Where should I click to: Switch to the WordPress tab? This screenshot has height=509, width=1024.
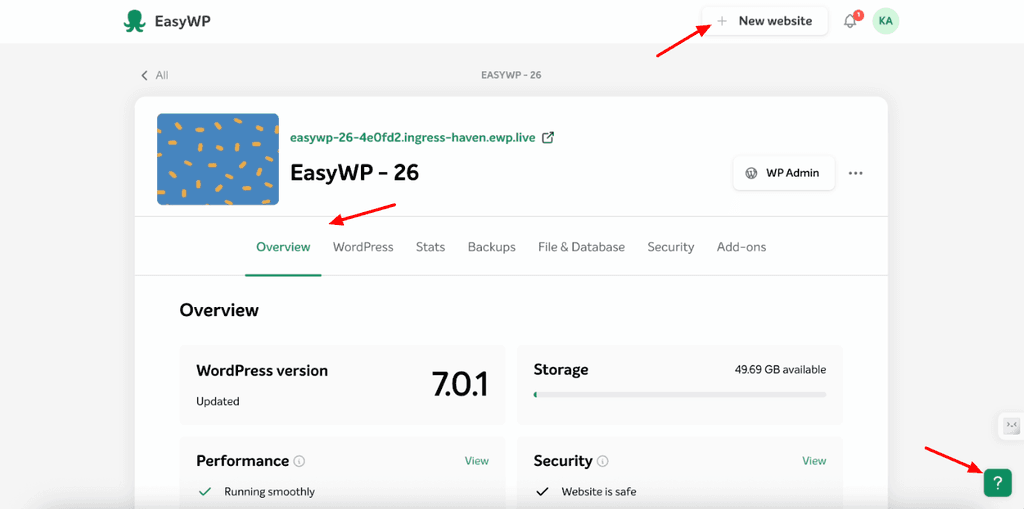coord(363,247)
